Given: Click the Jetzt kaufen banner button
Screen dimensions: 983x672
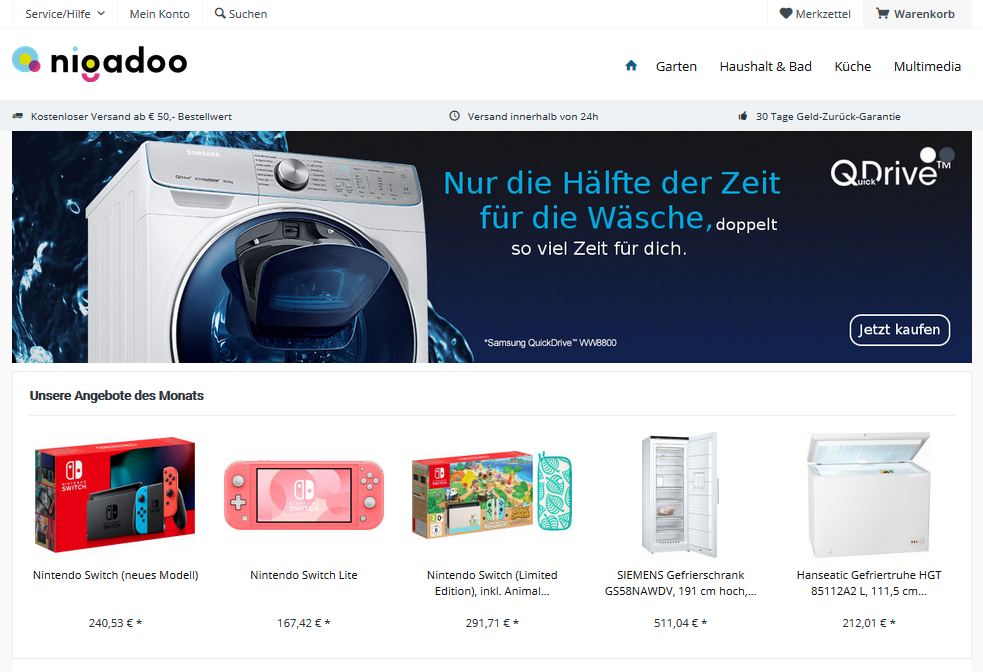Looking at the screenshot, I should coord(900,330).
